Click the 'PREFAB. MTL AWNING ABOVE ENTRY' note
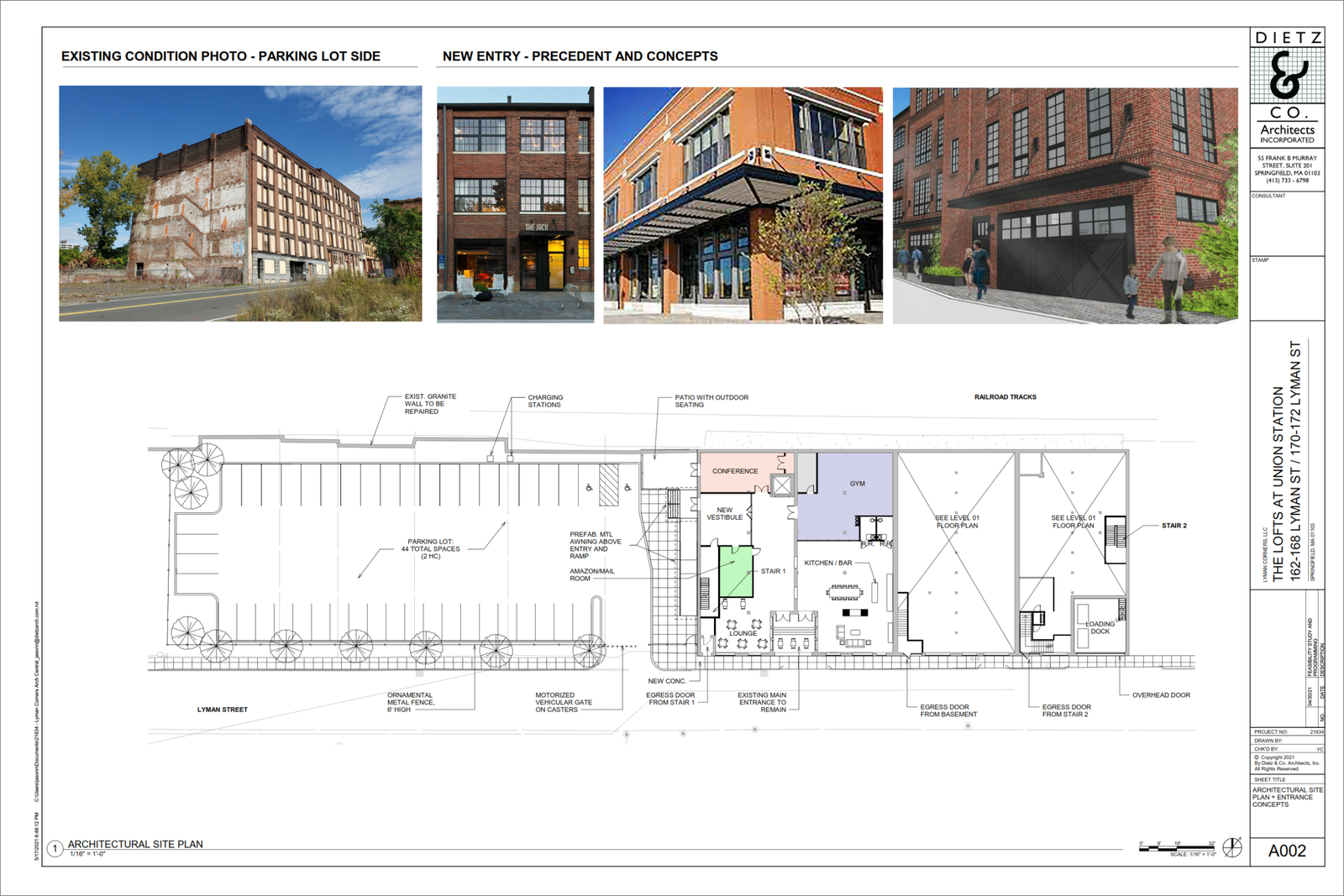The height and width of the screenshot is (896, 1344). coord(596,545)
